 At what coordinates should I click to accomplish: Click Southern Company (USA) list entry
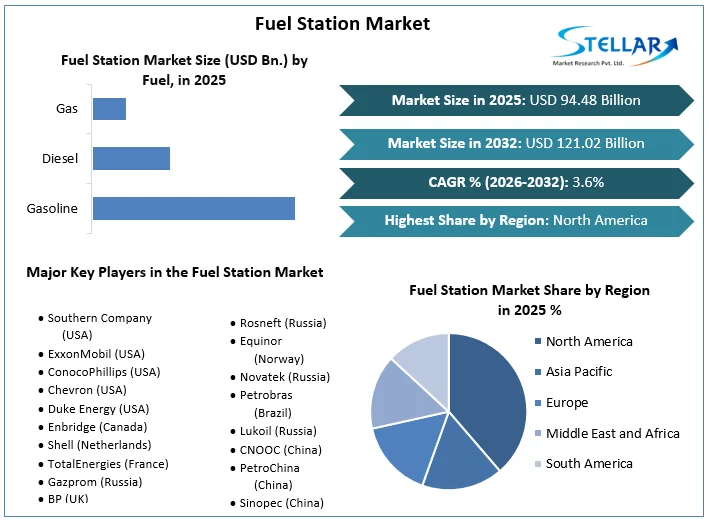(96, 327)
